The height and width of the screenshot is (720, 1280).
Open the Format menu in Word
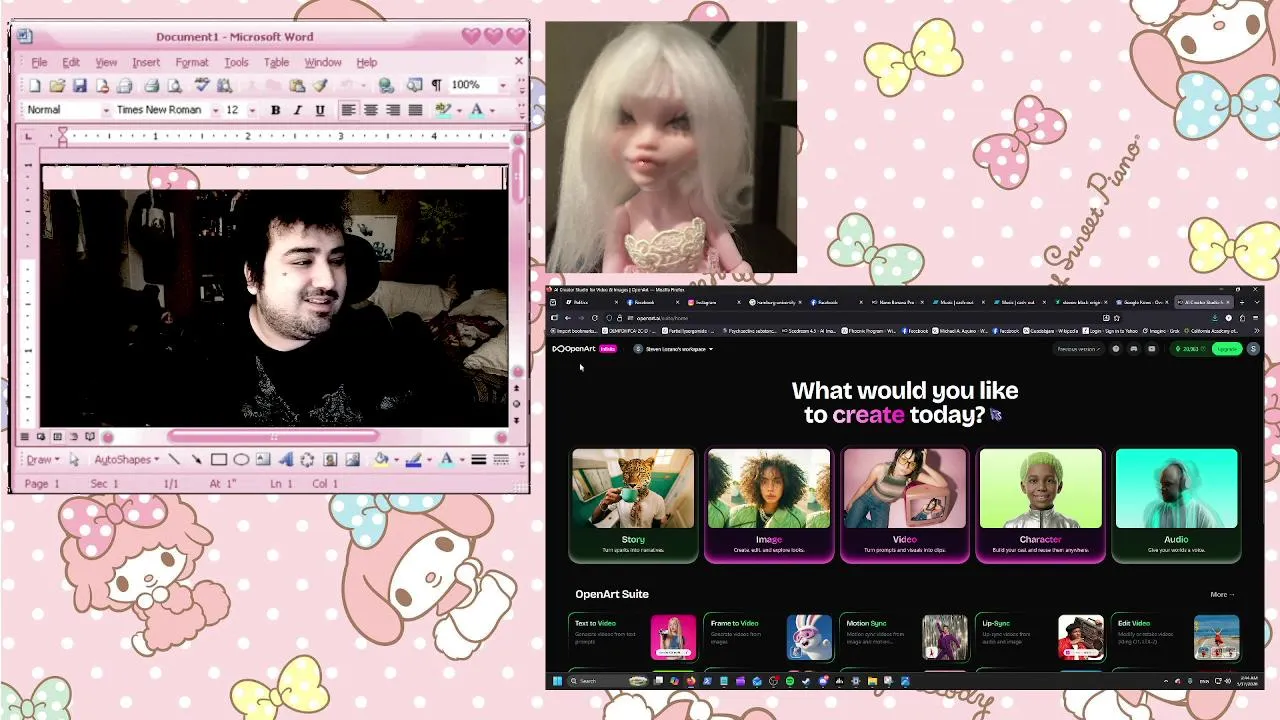click(x=192, y=62)
